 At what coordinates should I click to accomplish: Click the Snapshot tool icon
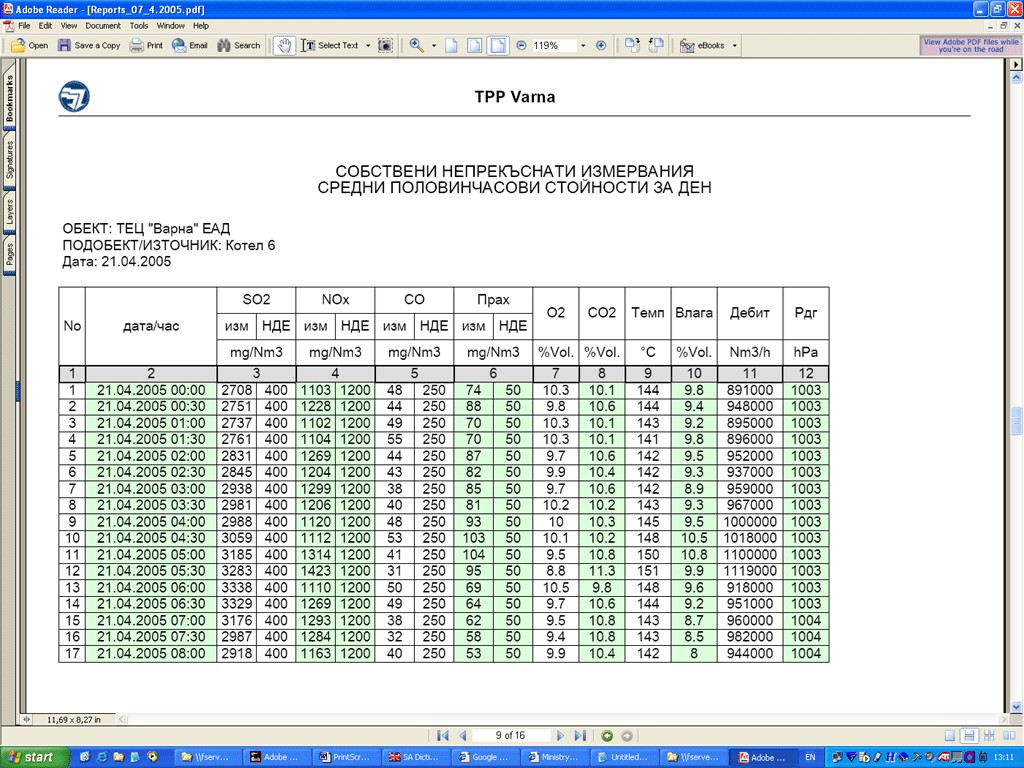coord(385,45)
